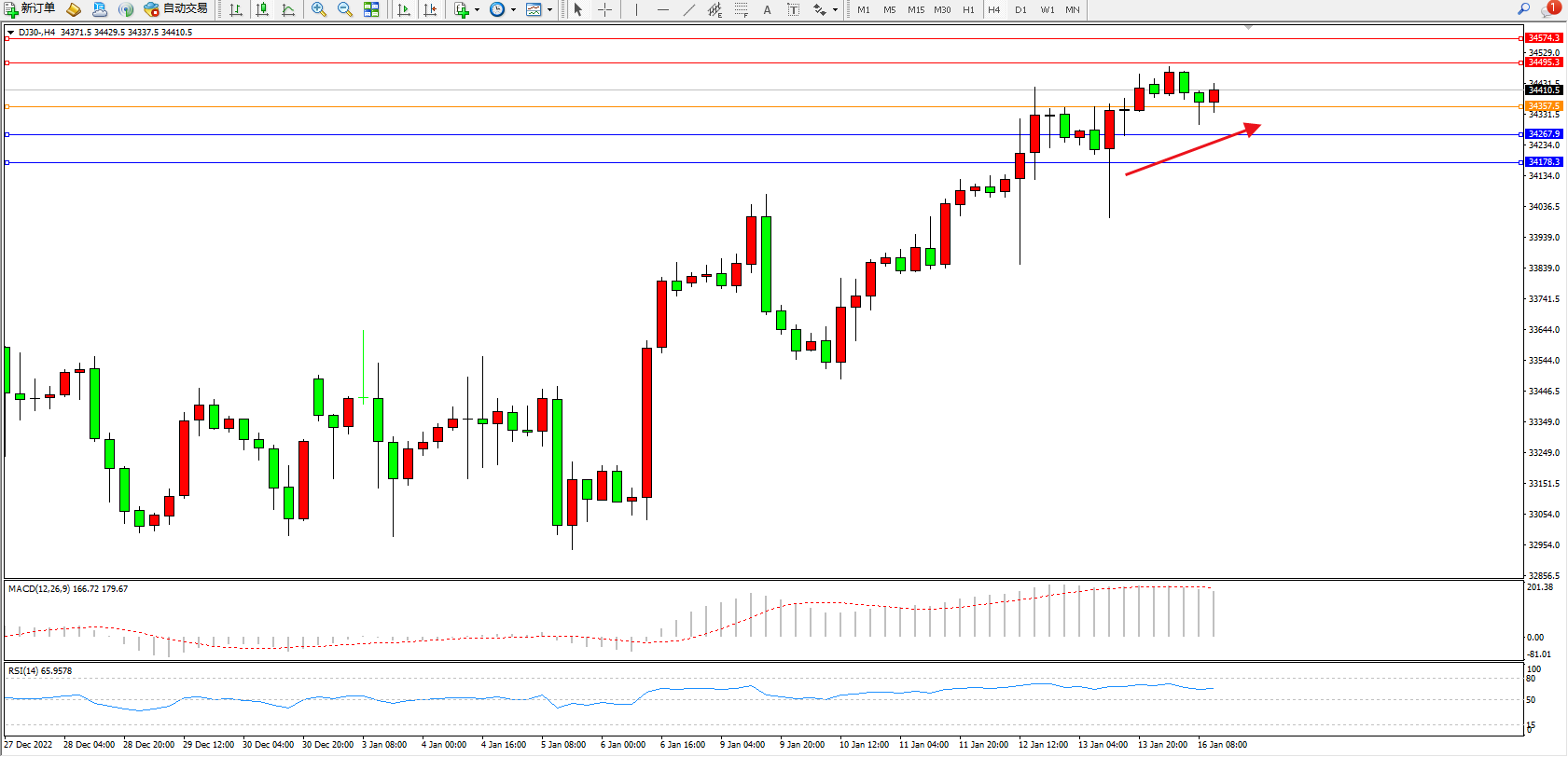Image resolution: width=1568 pixels, height=757 pixels.
Task: Choose the diagonal trendline drawing tool
Action: [x=688, y=9]
